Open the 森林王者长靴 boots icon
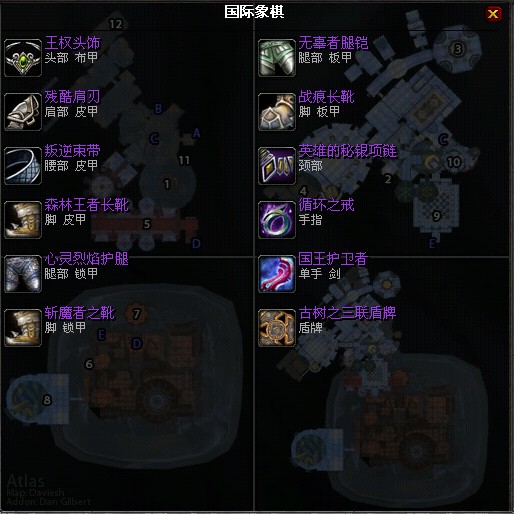Viewport: 514px width, 514px height. tap(23, 220)
